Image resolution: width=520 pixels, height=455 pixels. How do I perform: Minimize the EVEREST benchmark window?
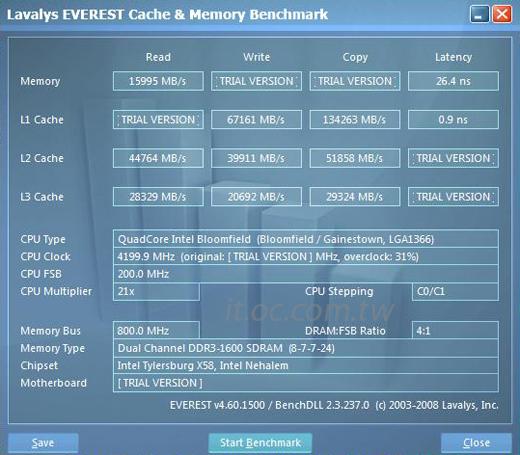(479, 14)
